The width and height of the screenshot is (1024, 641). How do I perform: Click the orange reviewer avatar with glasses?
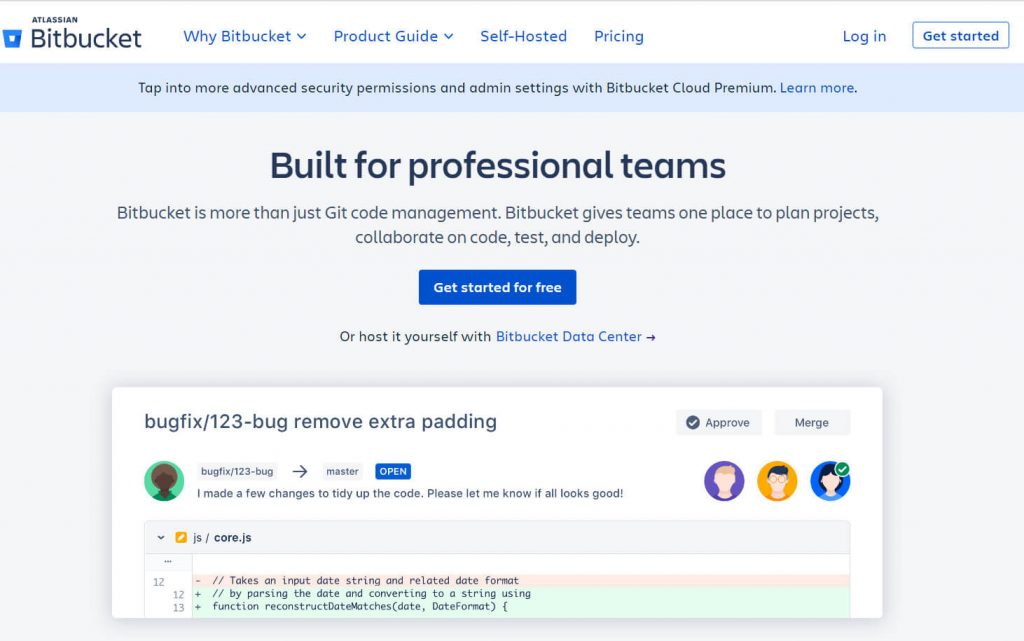(777, 481)
